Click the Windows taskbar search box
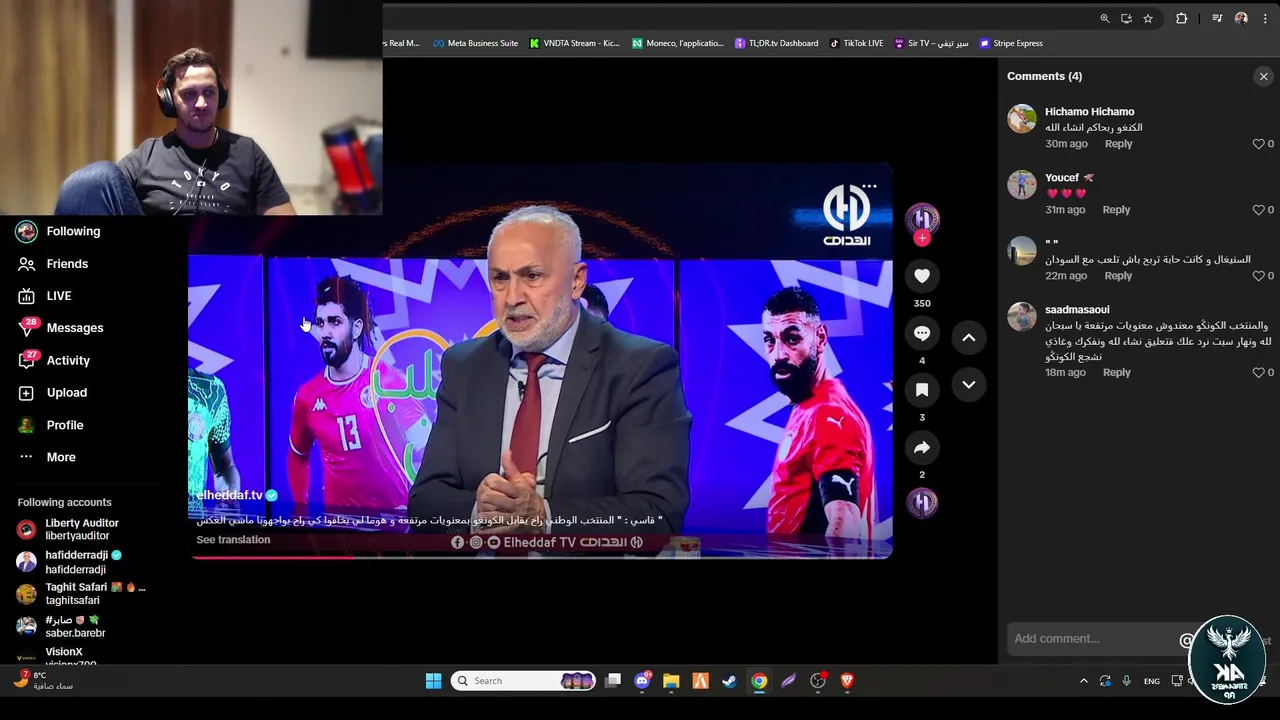Screen dimensions: 1280x720 click(523, 681)
